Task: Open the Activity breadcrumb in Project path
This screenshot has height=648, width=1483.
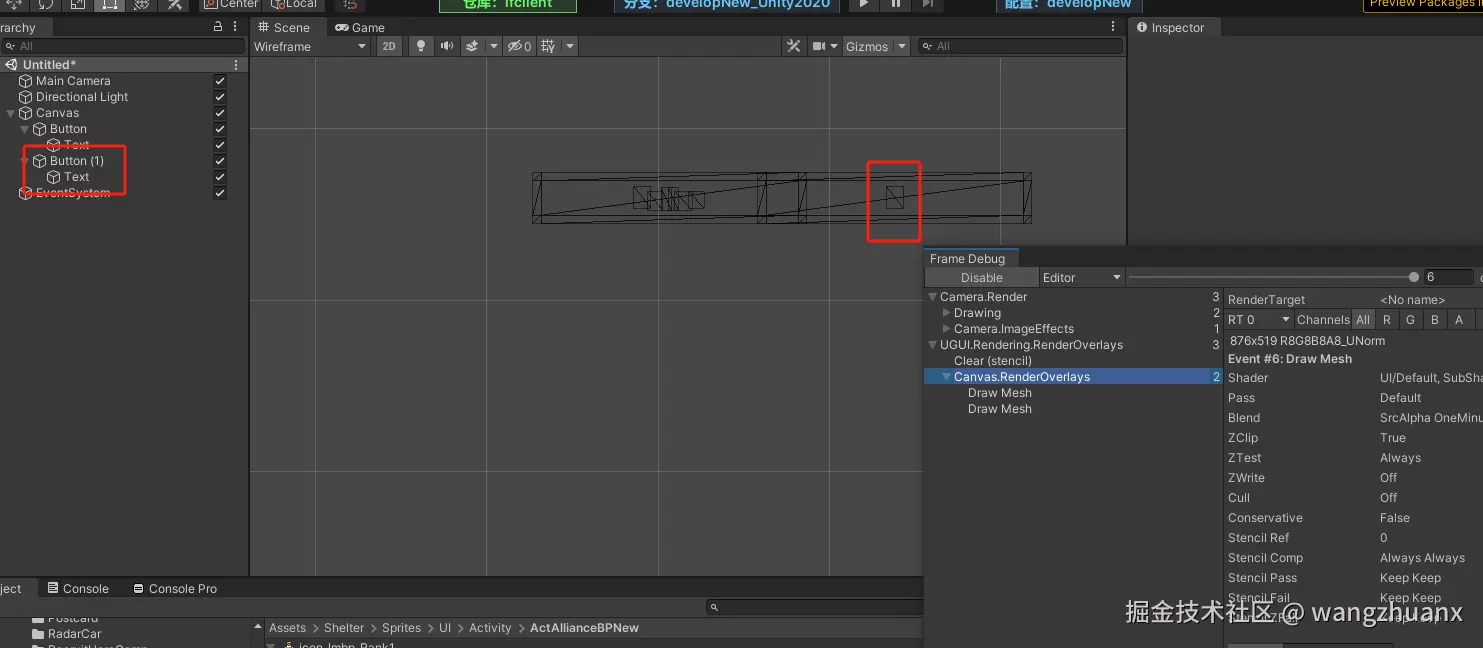Action: click(490, 628)
